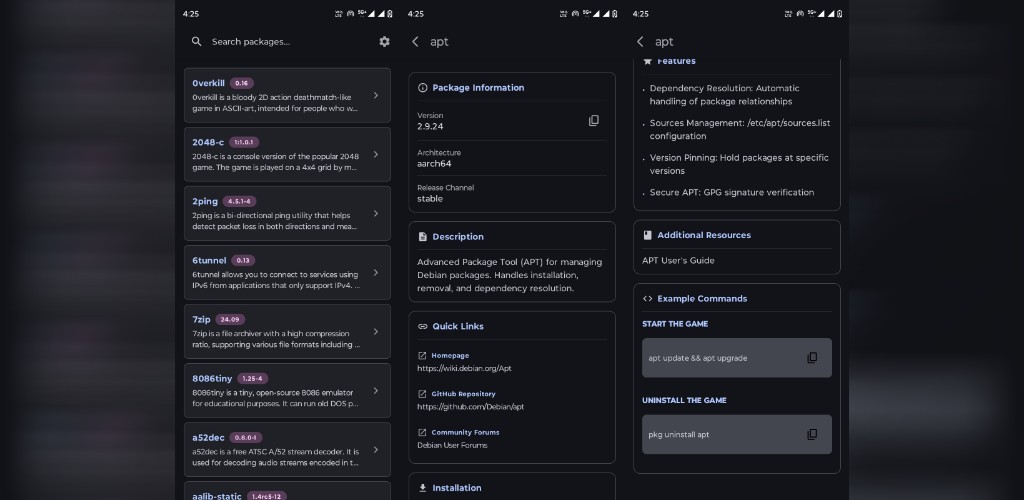This screenshot has height=500, width=1024.
Task: Go back from right apt details screen
Action: coord(640,41)
